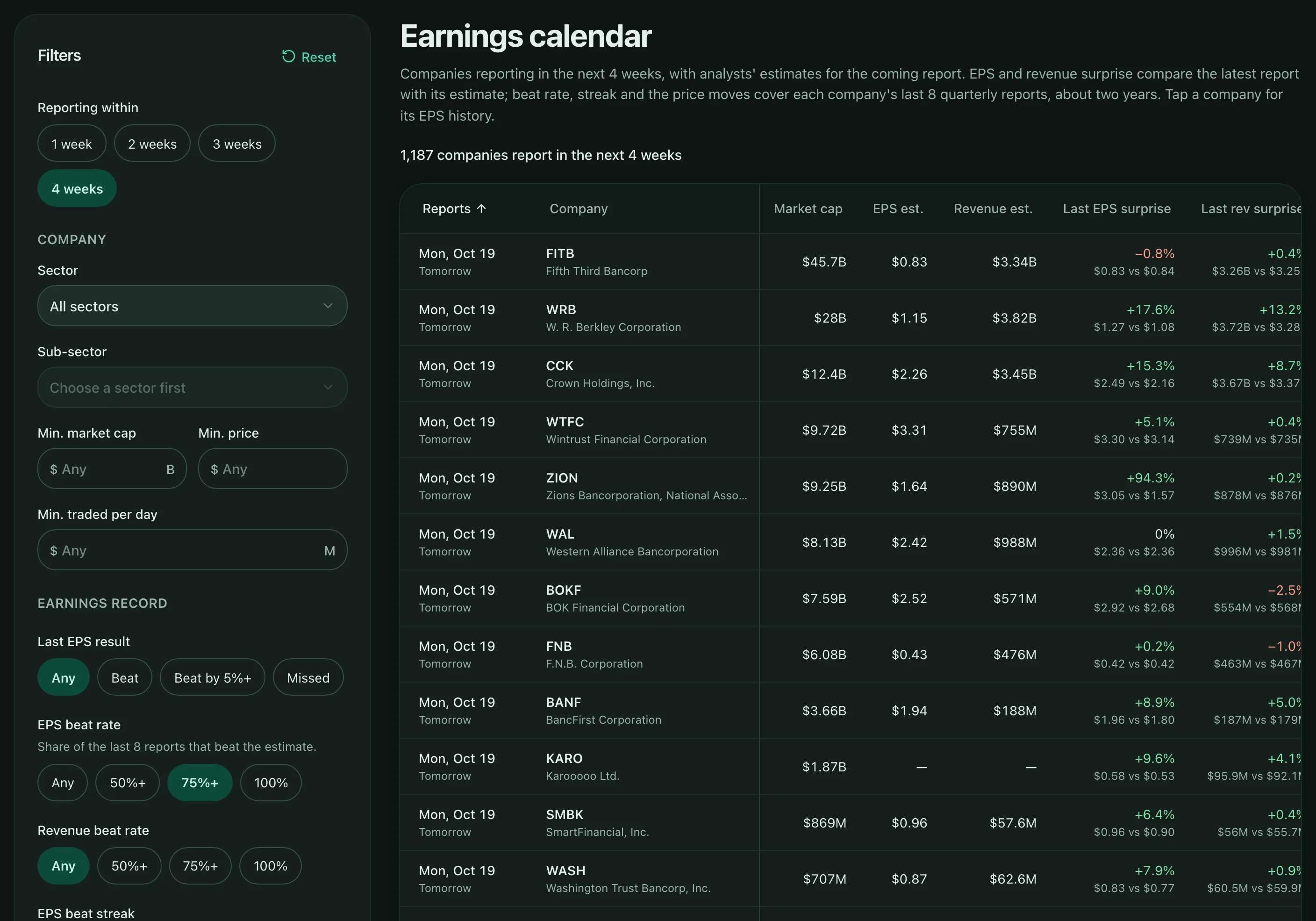Click the $45.7B market cap cell
Screen dimensions: 1316x921
[x=824, y=262]
